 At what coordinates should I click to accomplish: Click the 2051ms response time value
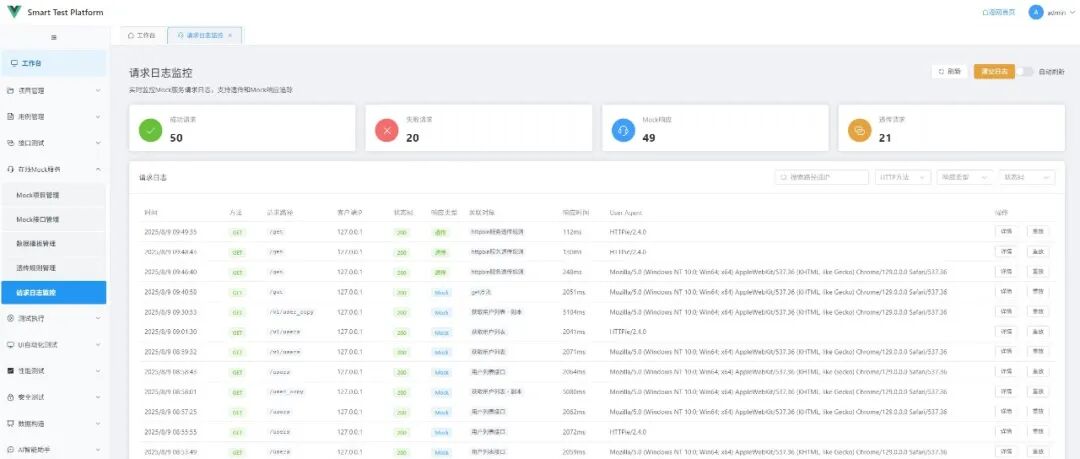click(572, 292)
